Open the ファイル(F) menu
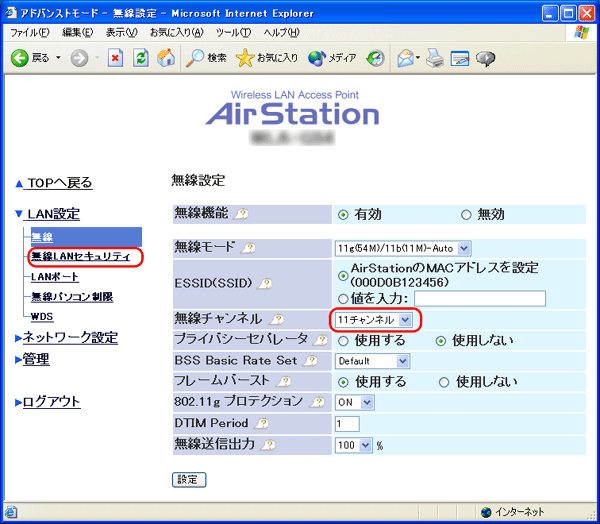 click(x=30, y=33)
